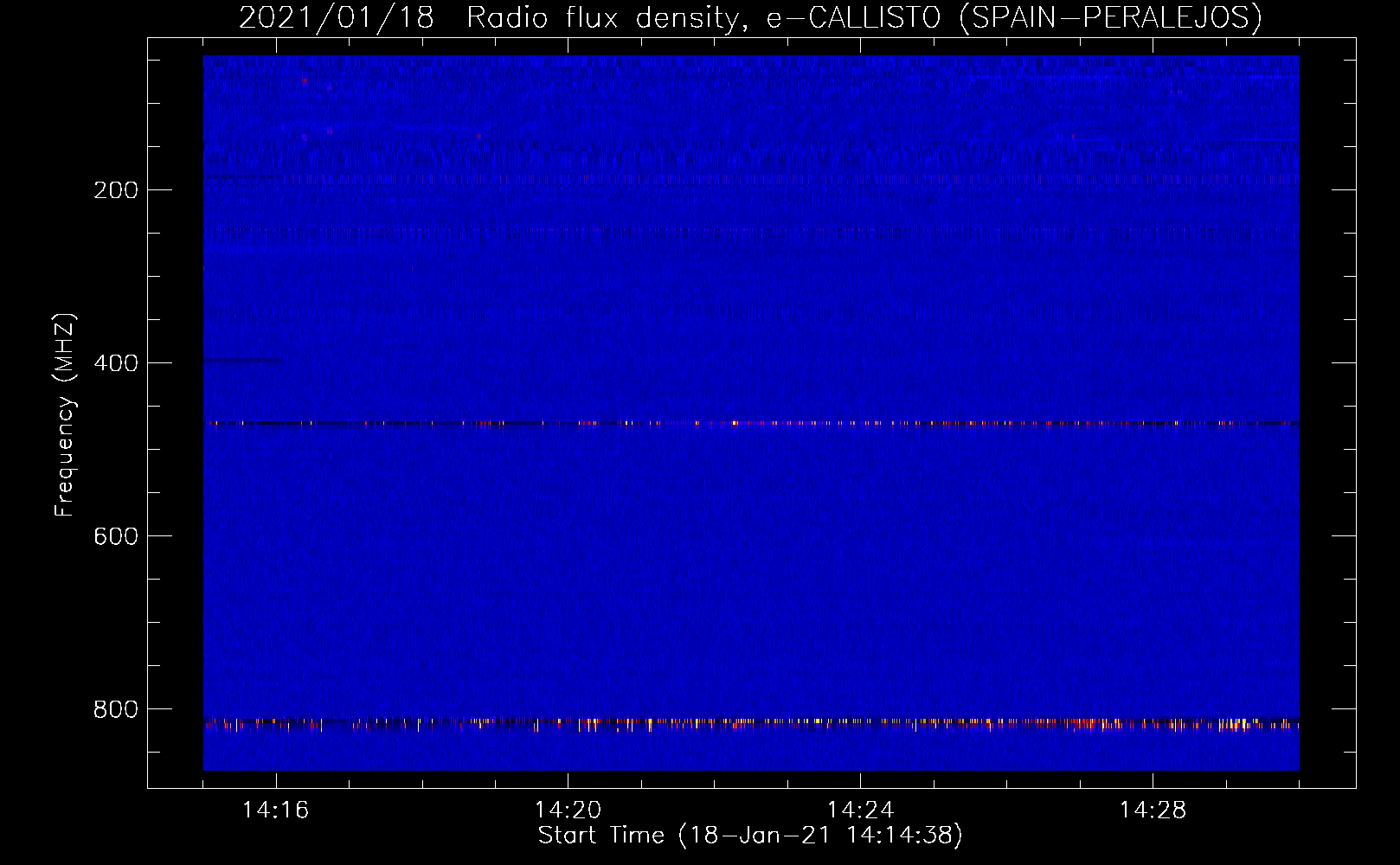This screenshot has height=865, width=1400.
Task: Click the 14:16 time tick label
Action: [x=276, y=811]
